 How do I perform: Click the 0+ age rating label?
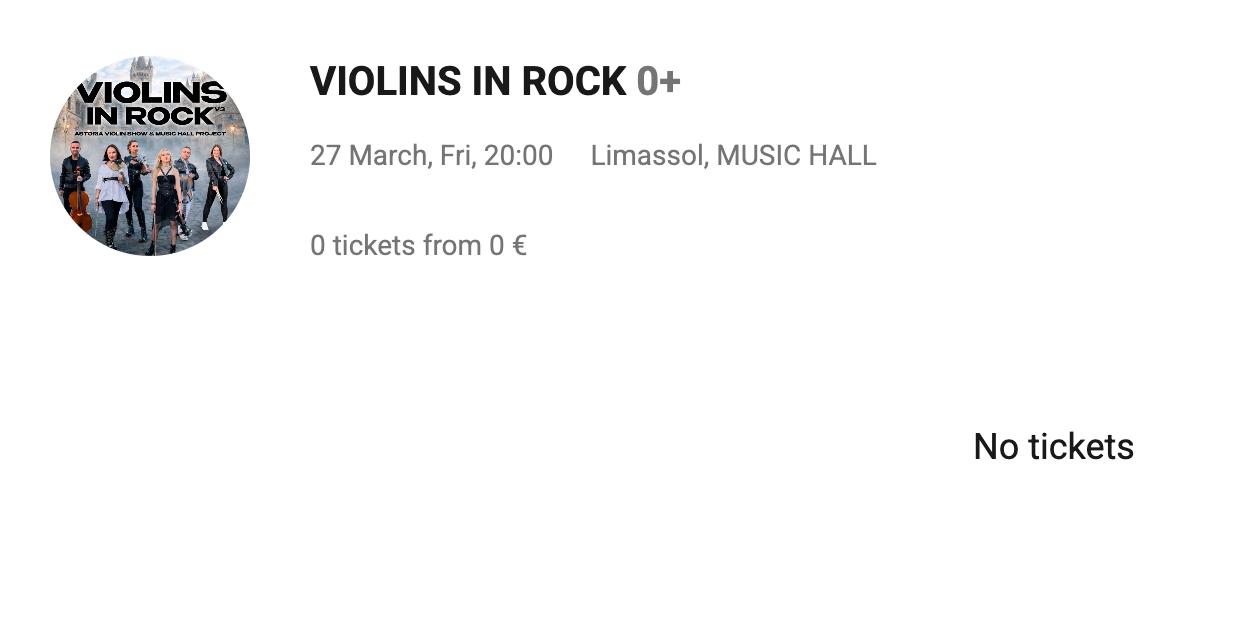click(x=658, y=82)
